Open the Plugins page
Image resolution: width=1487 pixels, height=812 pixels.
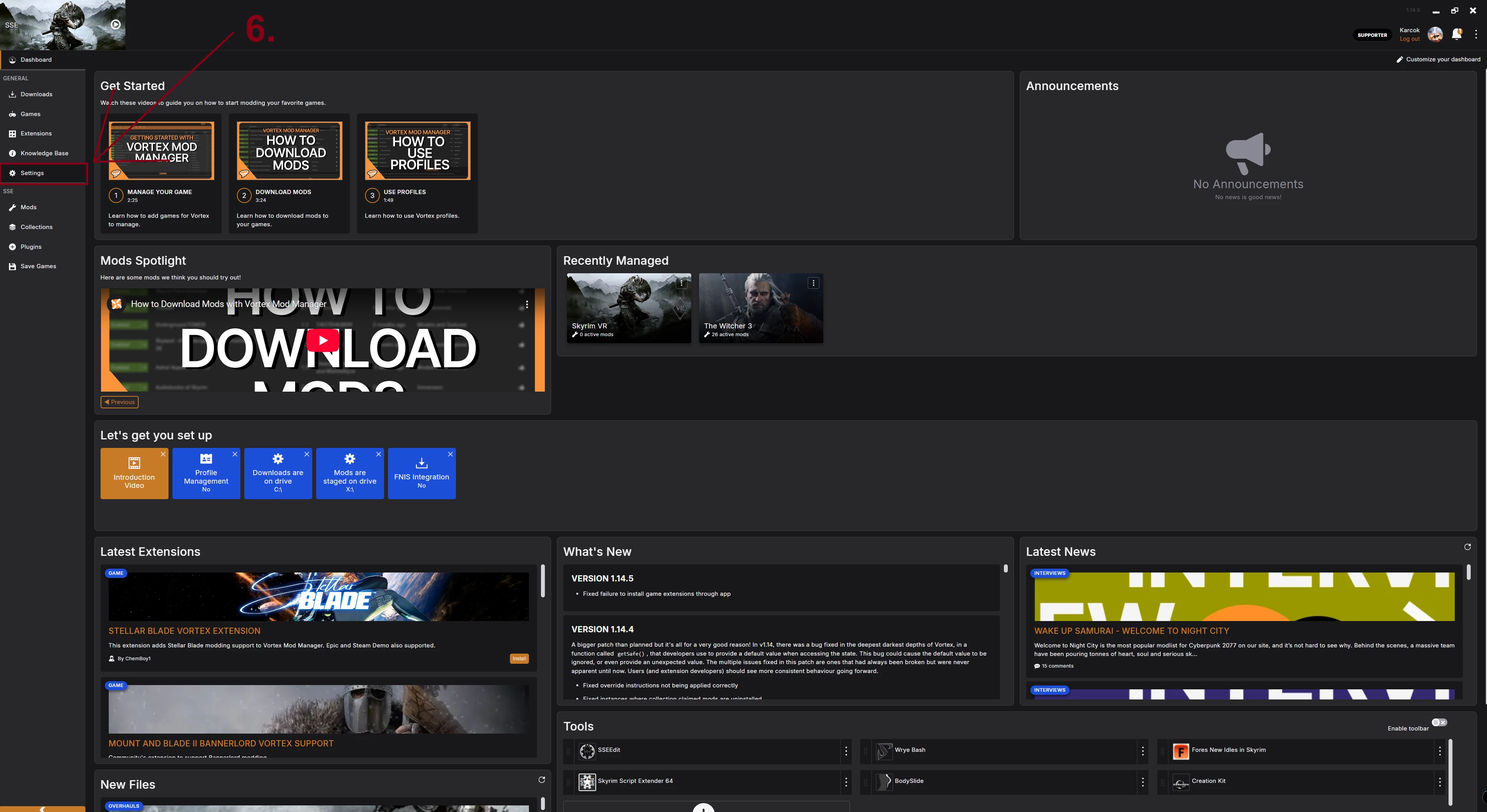click(x=43, y=246)
